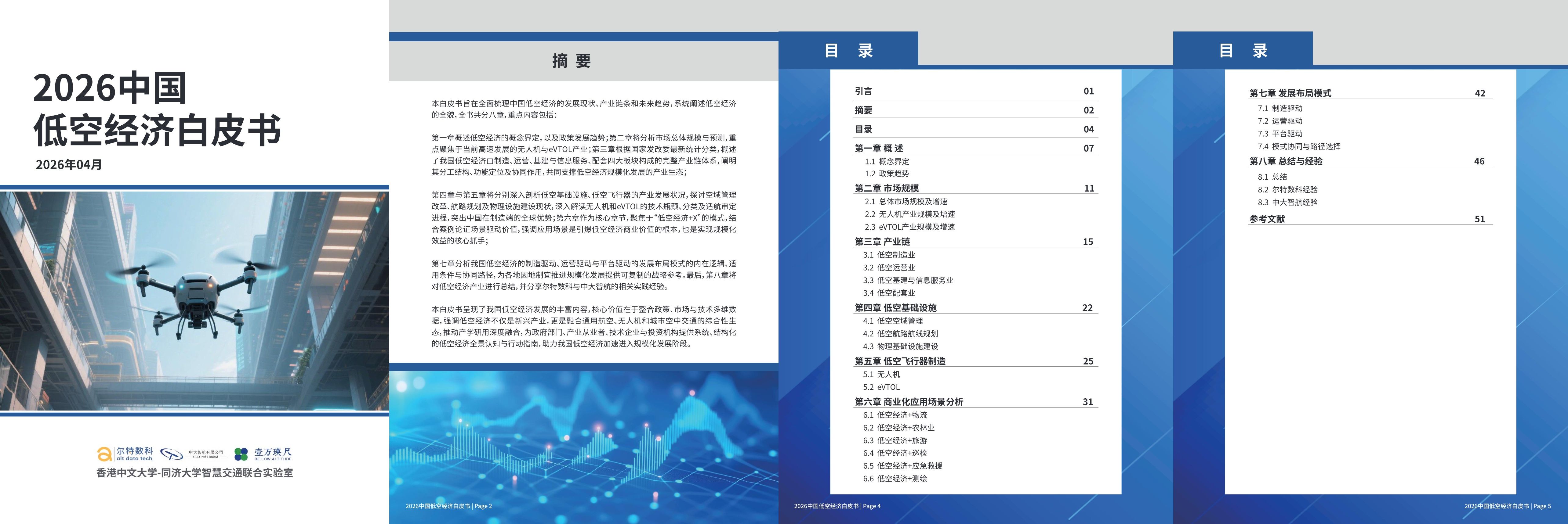Select the 目录 entry with page 04
1568x524 pixels.
tap(864, 129)
